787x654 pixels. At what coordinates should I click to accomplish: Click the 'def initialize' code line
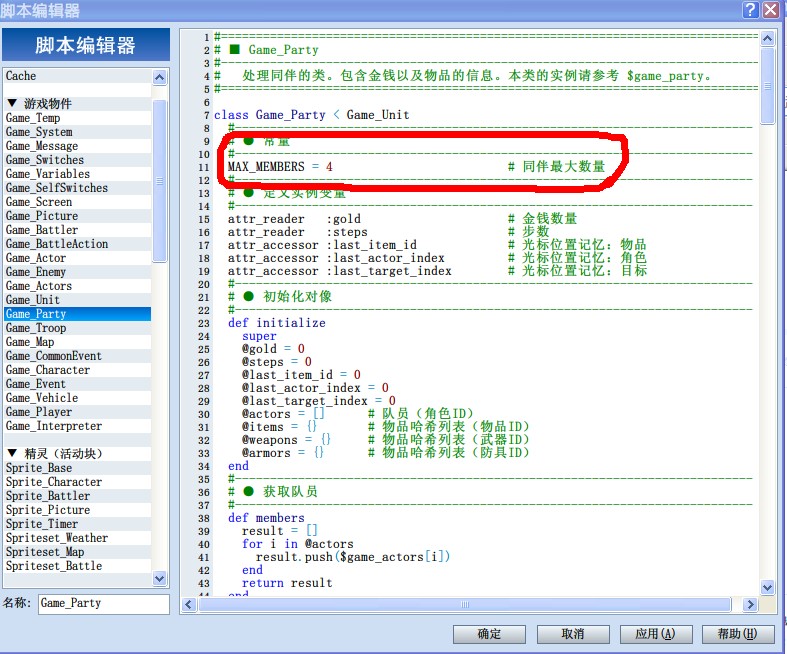(277, 323)
